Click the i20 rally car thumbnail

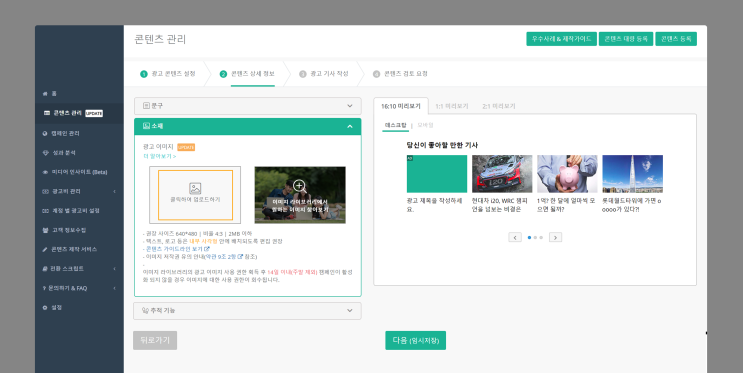502,174
